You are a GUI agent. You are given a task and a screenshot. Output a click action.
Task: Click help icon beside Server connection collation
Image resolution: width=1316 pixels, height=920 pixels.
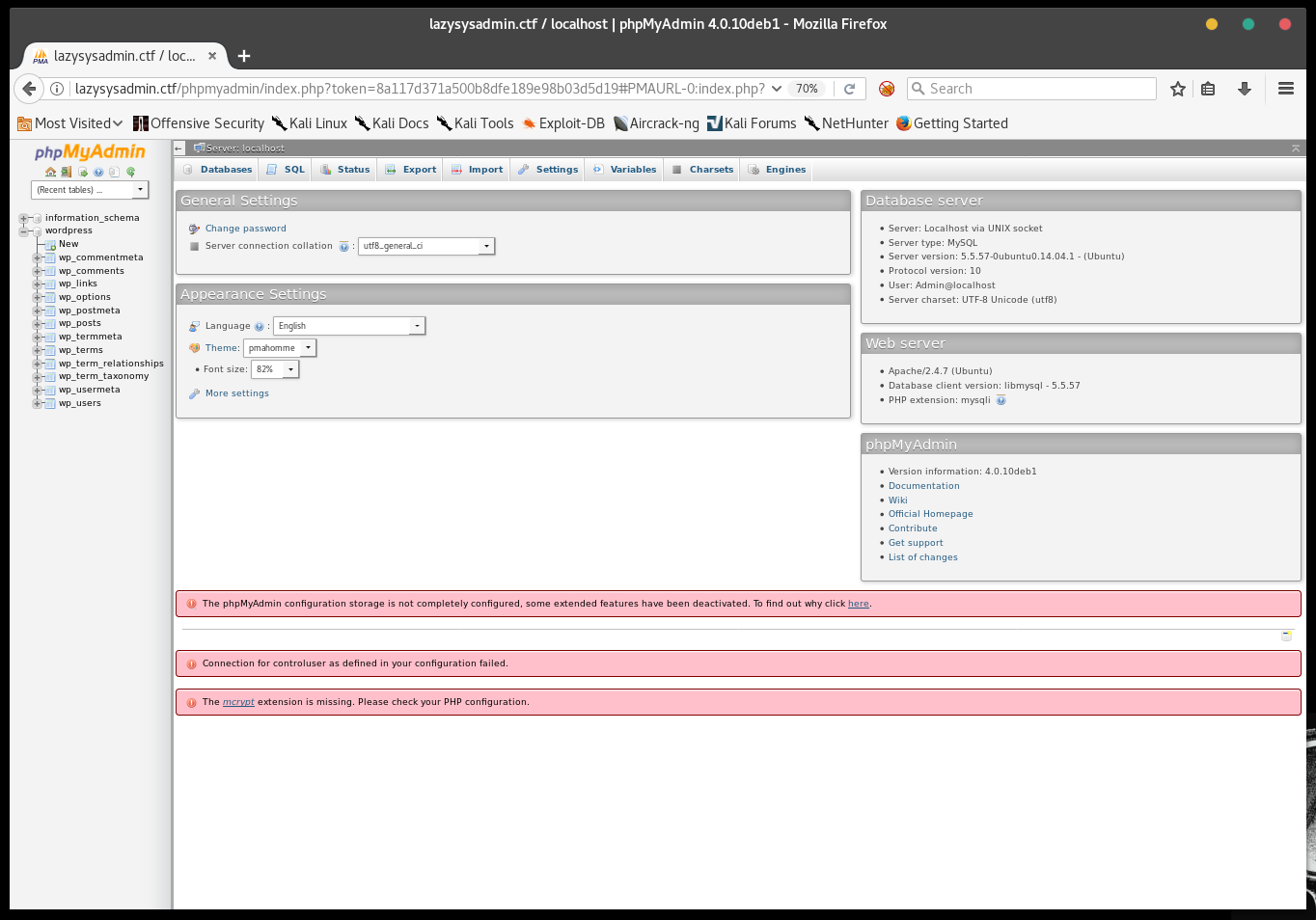(x=343, y=247)
